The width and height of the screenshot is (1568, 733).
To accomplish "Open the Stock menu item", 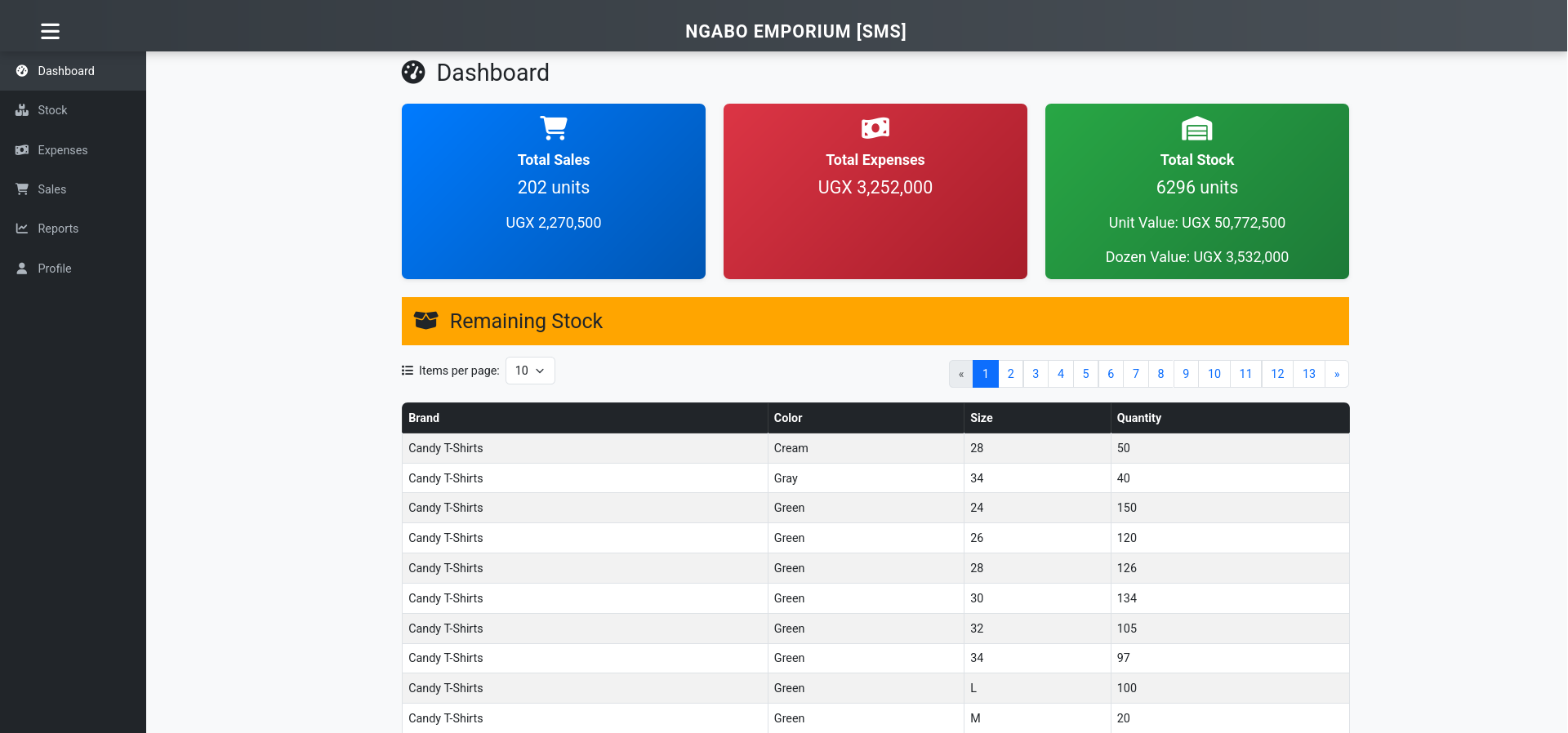I will tap(73, 110).
